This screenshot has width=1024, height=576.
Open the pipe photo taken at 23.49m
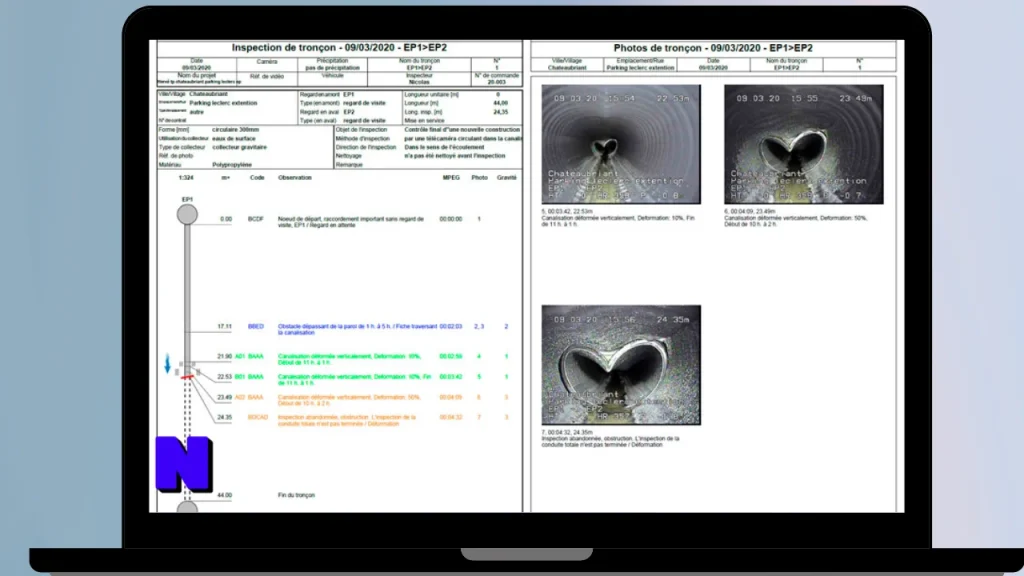click(803, 144)
